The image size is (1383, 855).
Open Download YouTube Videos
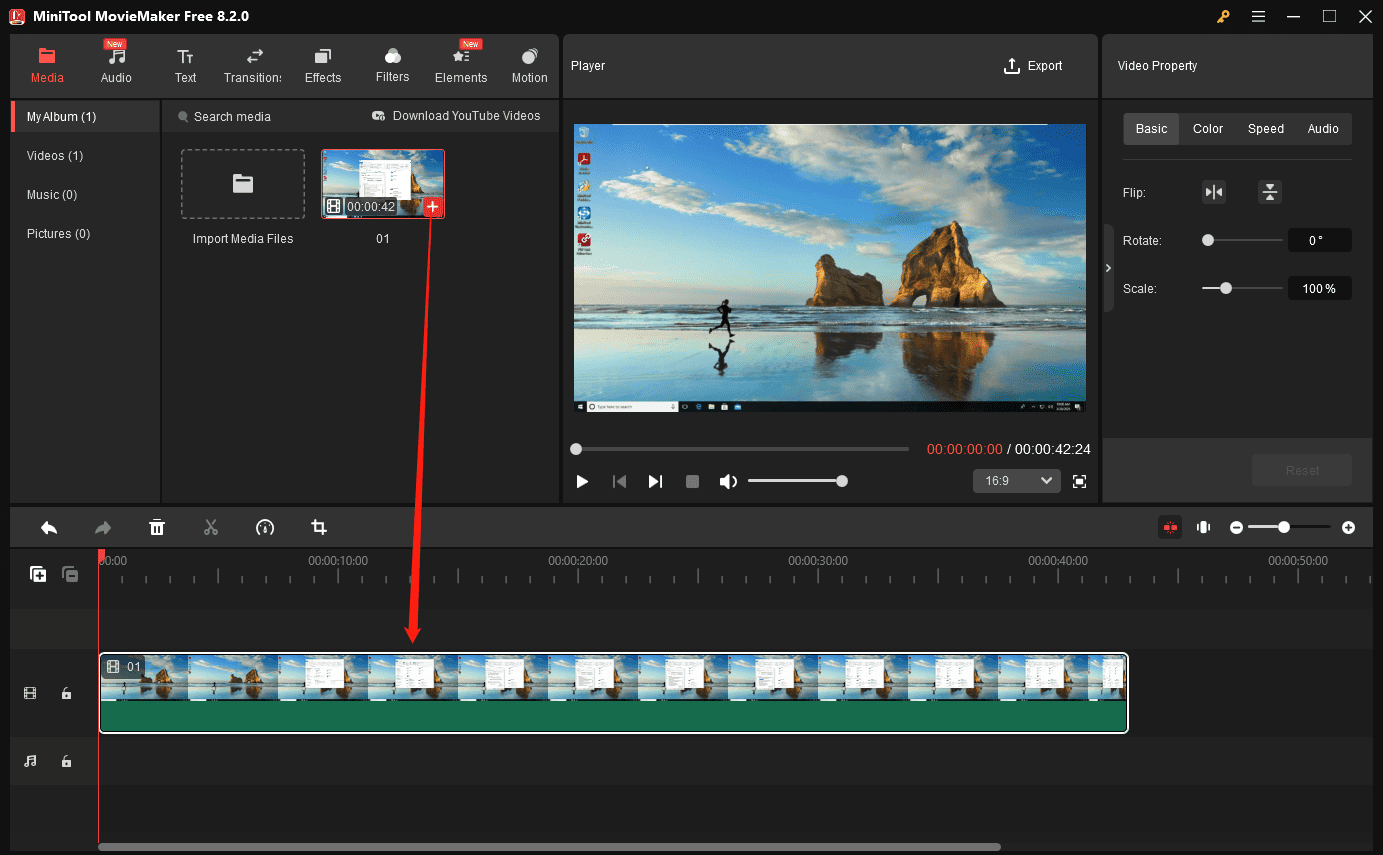(456, 116)
